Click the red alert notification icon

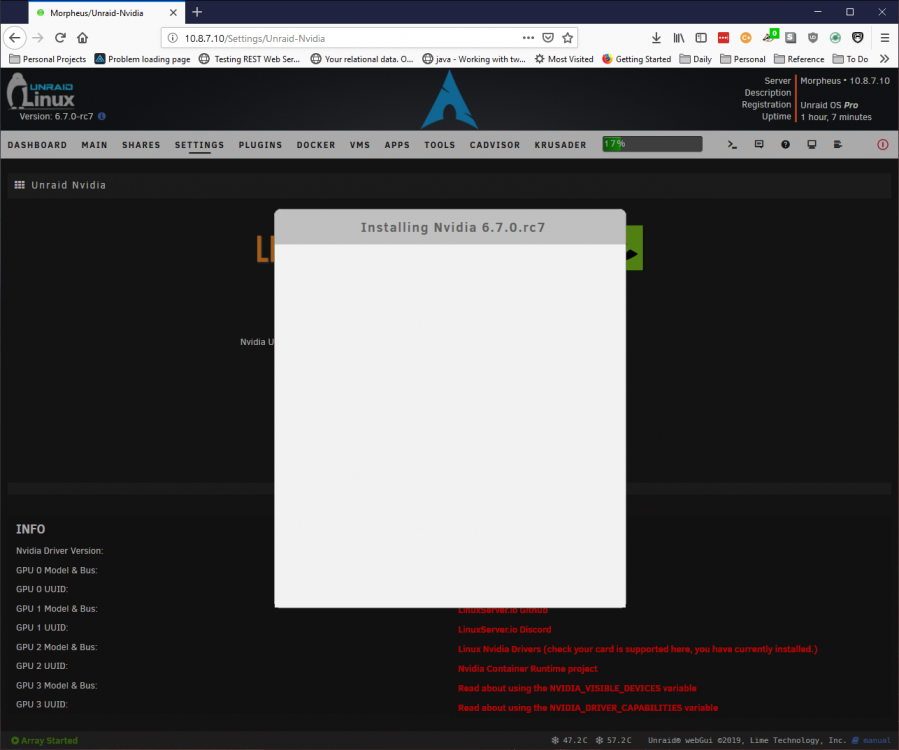(x=882, y=144)
